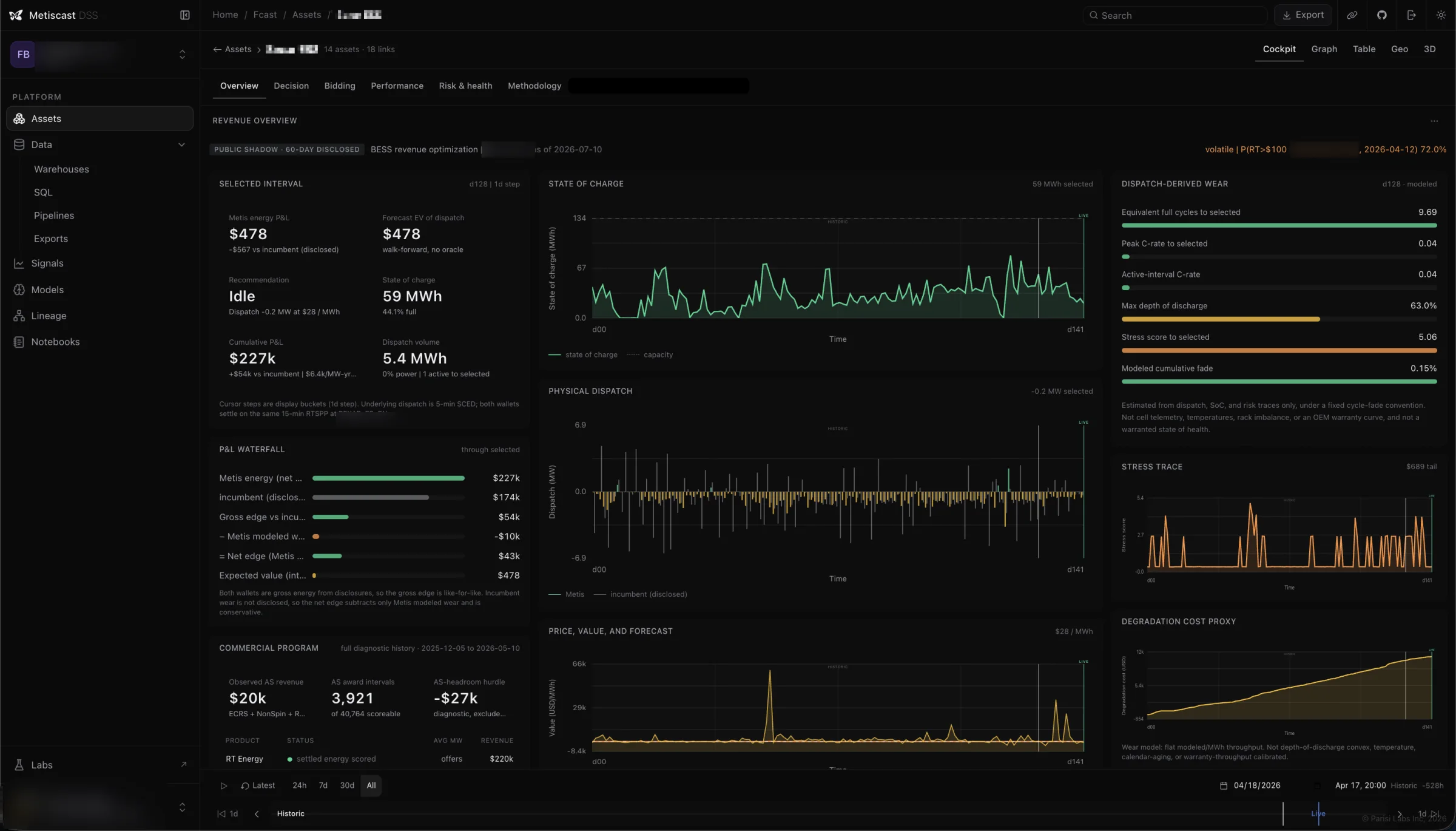Switch to the Cockpit view
Image resolution: width=1456 pixels, height=831 pixels.
[x=1279, y=49]
